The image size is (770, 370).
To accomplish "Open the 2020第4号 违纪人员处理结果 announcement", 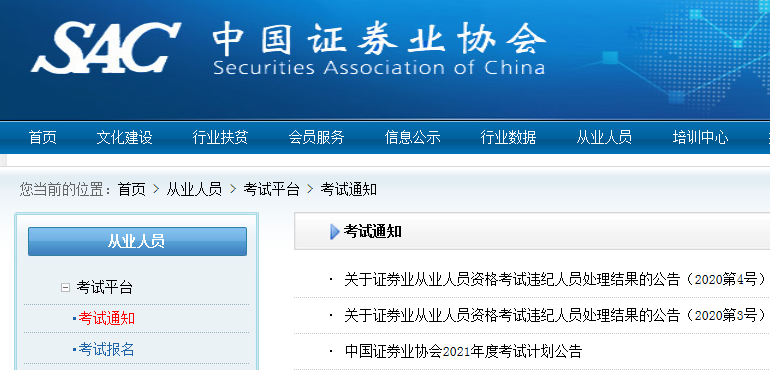I will (x=555, y=280).
